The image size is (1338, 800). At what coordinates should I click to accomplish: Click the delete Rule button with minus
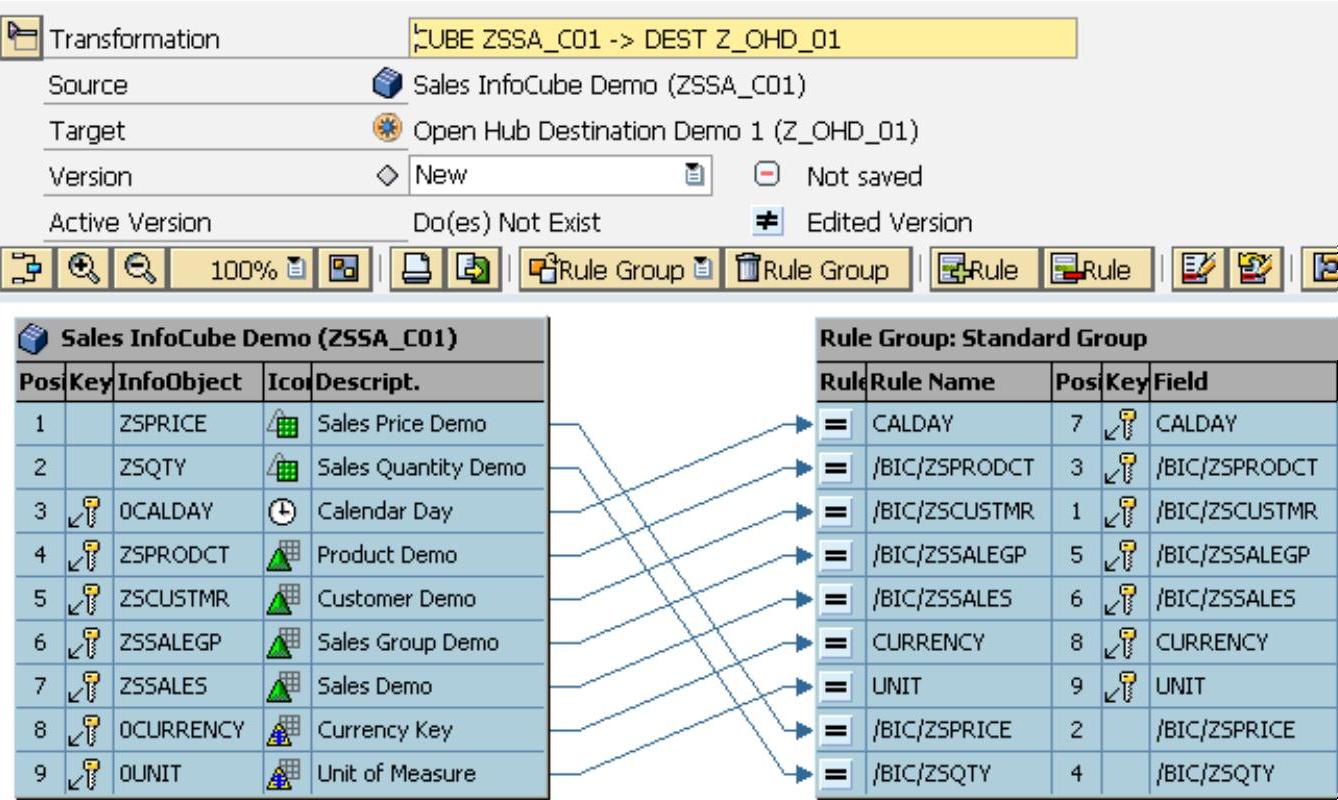click(1098, 270)
